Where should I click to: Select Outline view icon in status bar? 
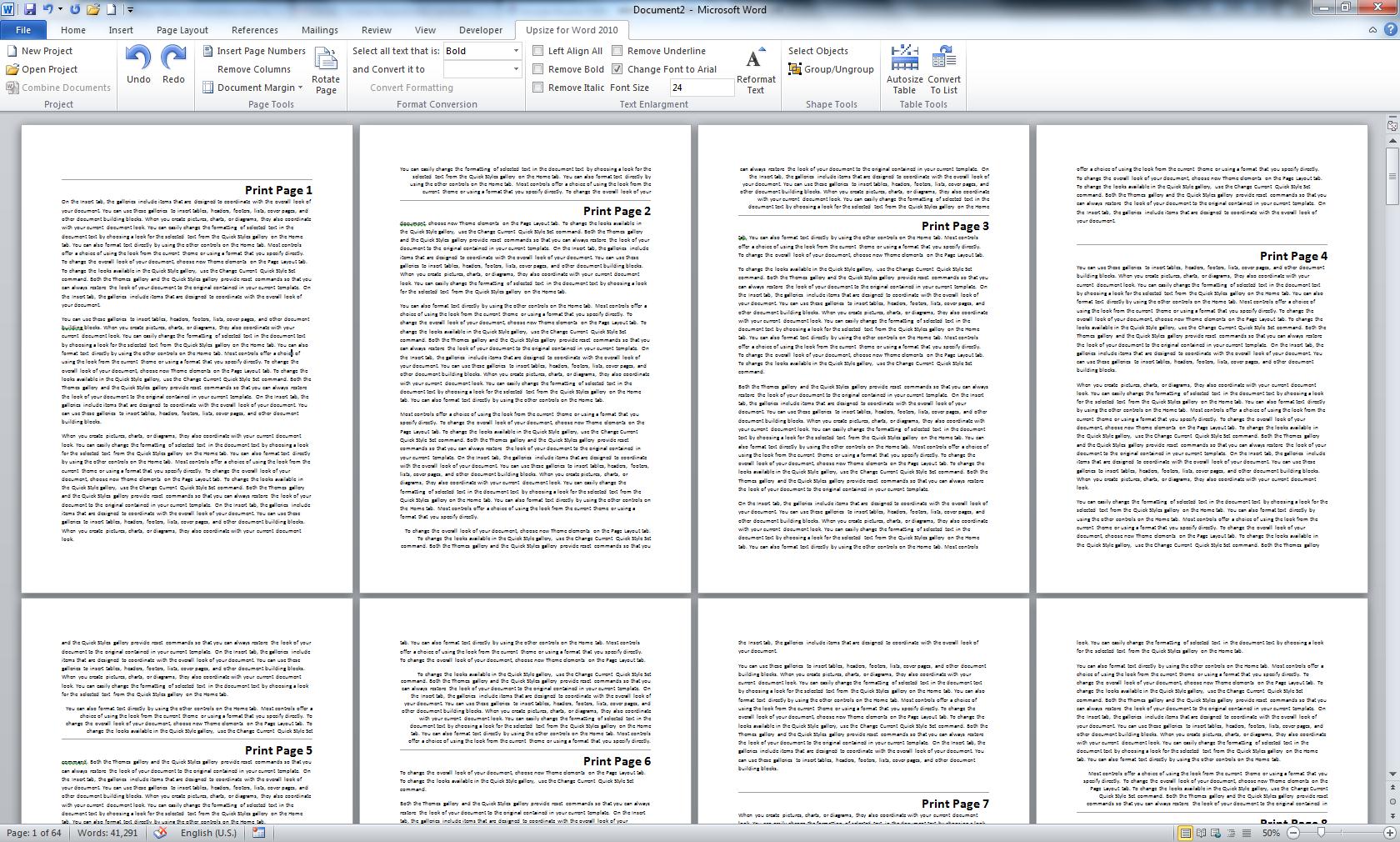pyautogui.click(x=1231, y=833)
